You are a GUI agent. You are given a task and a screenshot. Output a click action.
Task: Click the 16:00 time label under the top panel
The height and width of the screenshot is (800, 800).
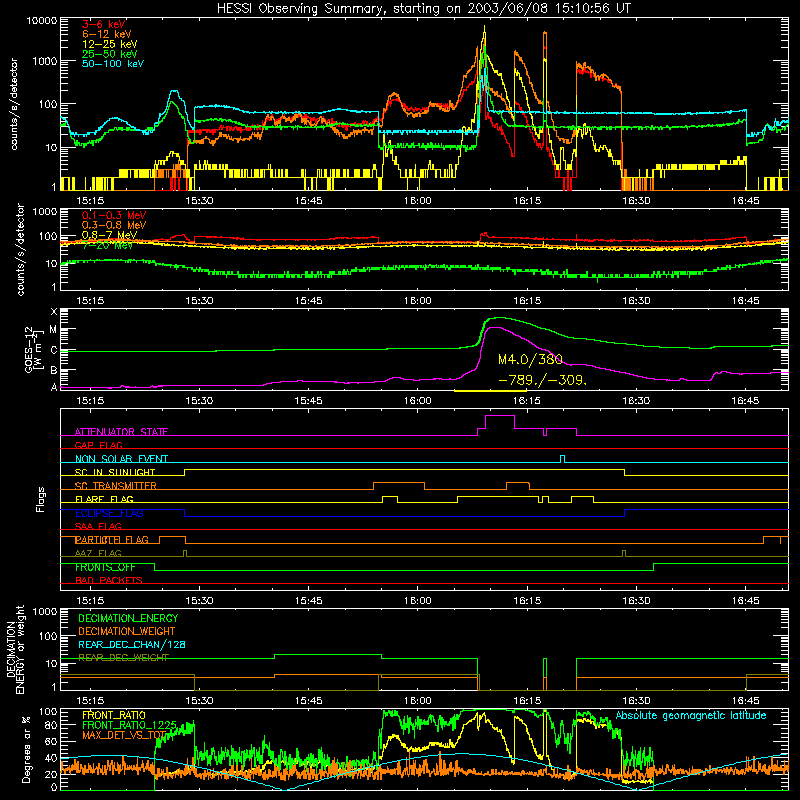417,201
